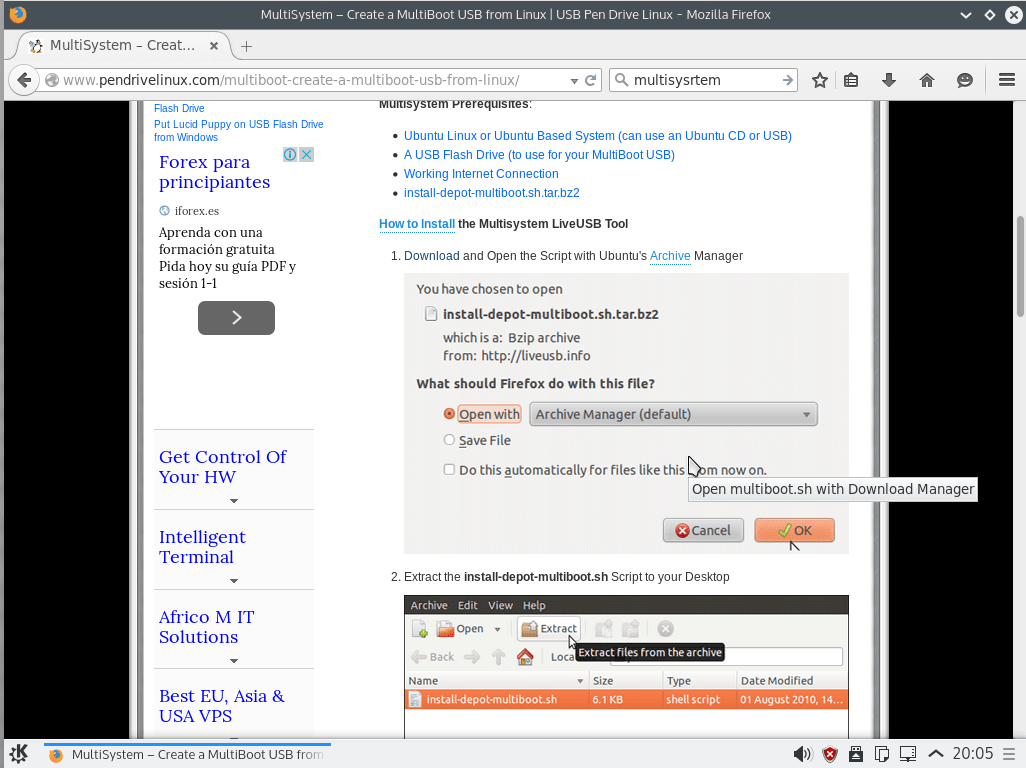
Task: Open the bookmarks list icon
Action: click(x=851, y=80)
